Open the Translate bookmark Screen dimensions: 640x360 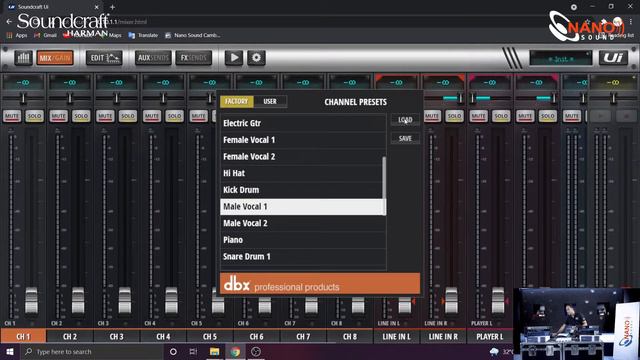point(143,36)
